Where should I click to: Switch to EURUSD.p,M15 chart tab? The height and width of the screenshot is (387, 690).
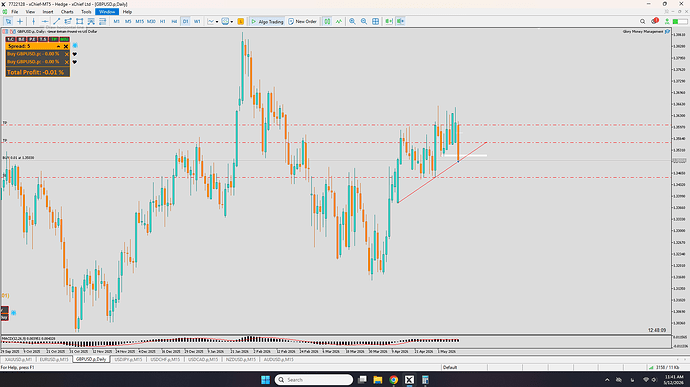click(54, 360)
